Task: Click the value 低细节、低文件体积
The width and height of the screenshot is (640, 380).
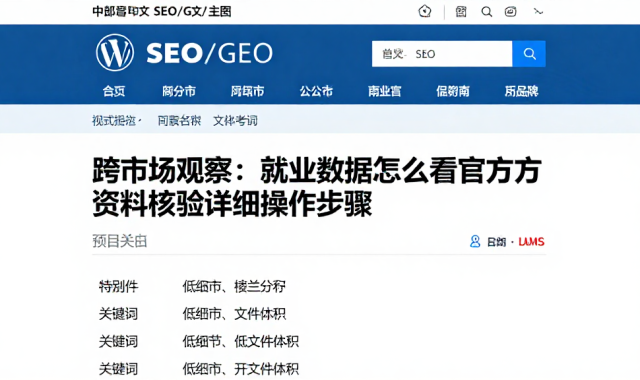Action: (240, 341)
